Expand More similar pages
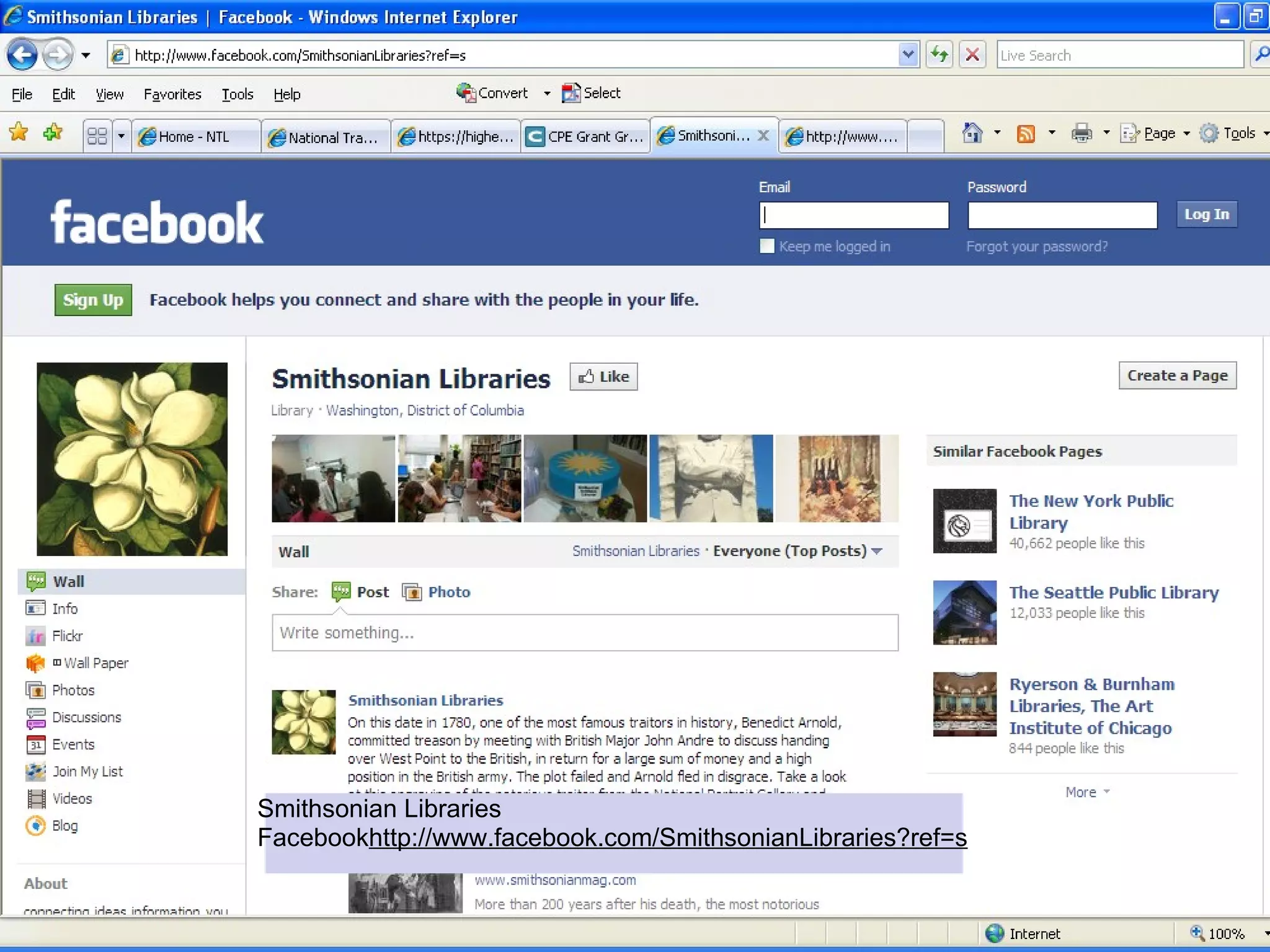Screen dimensions: 1270x952 [x=1087, y=792]
